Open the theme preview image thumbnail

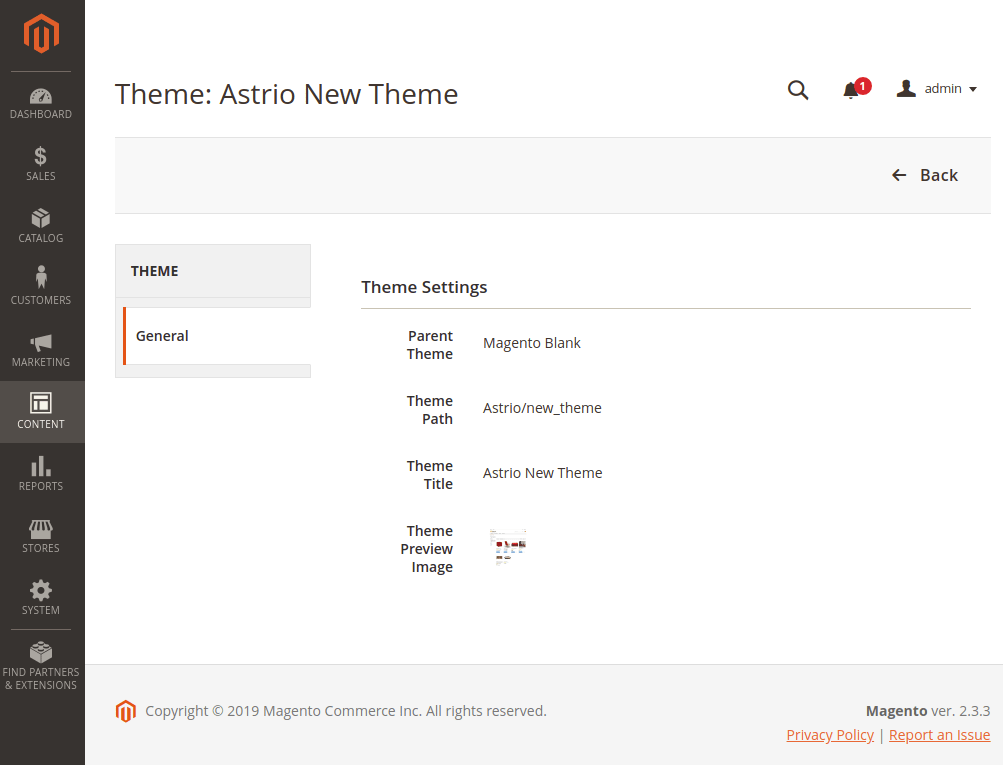click(508, 547)
